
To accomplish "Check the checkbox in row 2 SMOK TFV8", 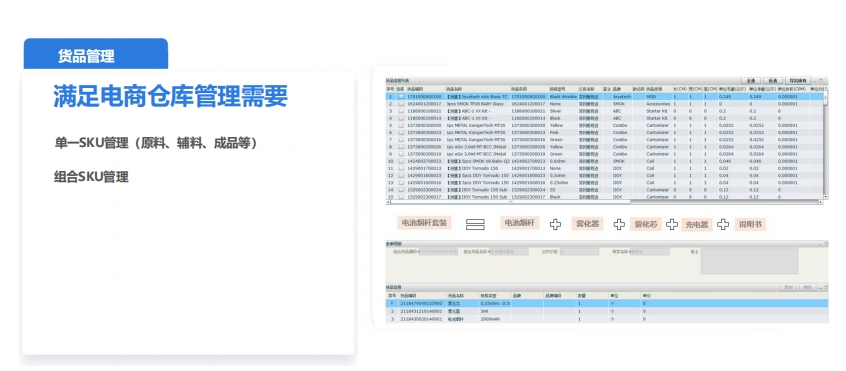I will pyautogui.click(x=401, y=104).
